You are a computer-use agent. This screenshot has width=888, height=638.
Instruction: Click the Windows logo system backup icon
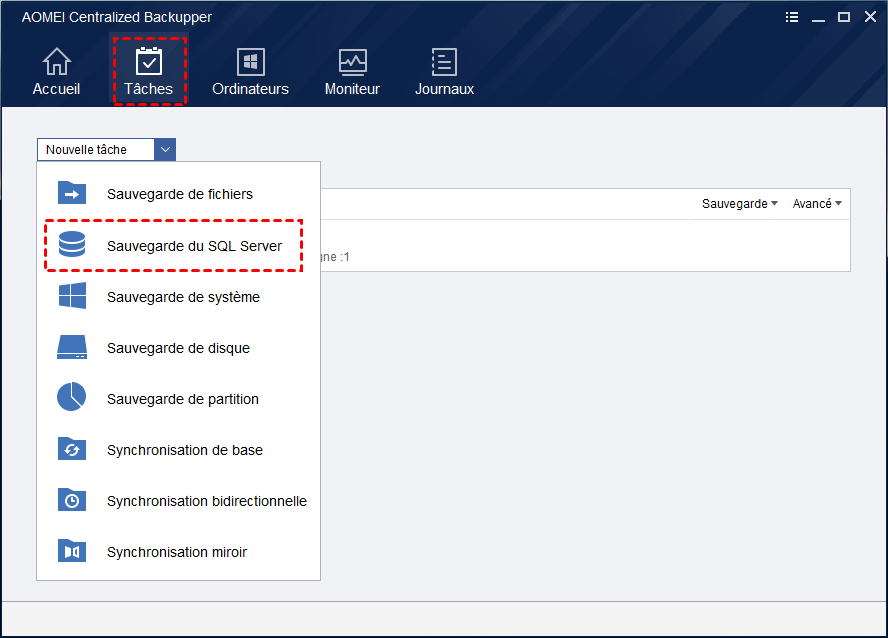(72, 296)
